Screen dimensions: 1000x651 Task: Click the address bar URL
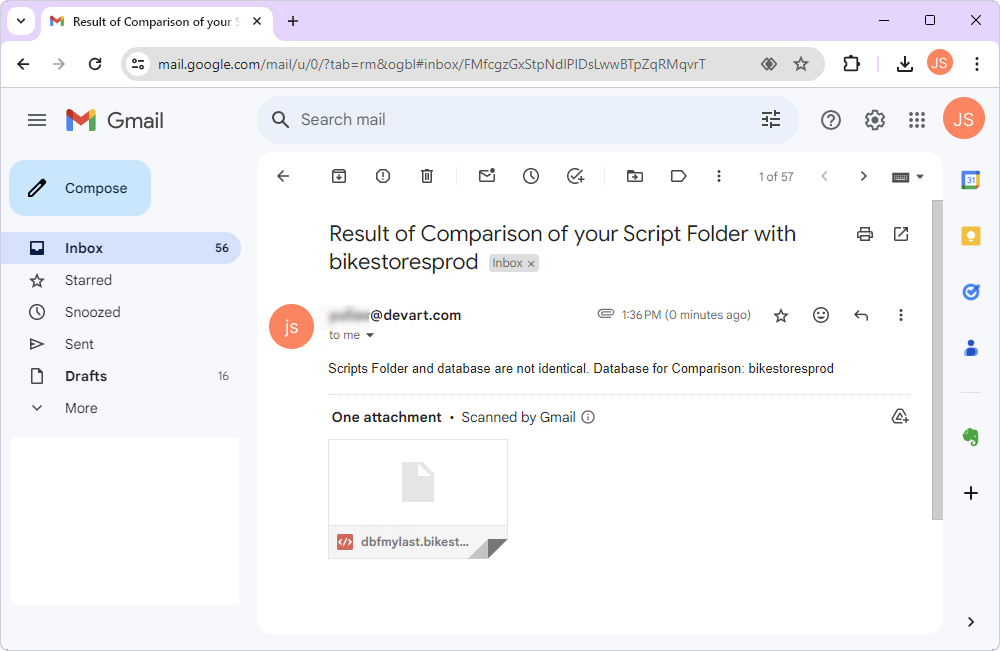coord(432,64)
